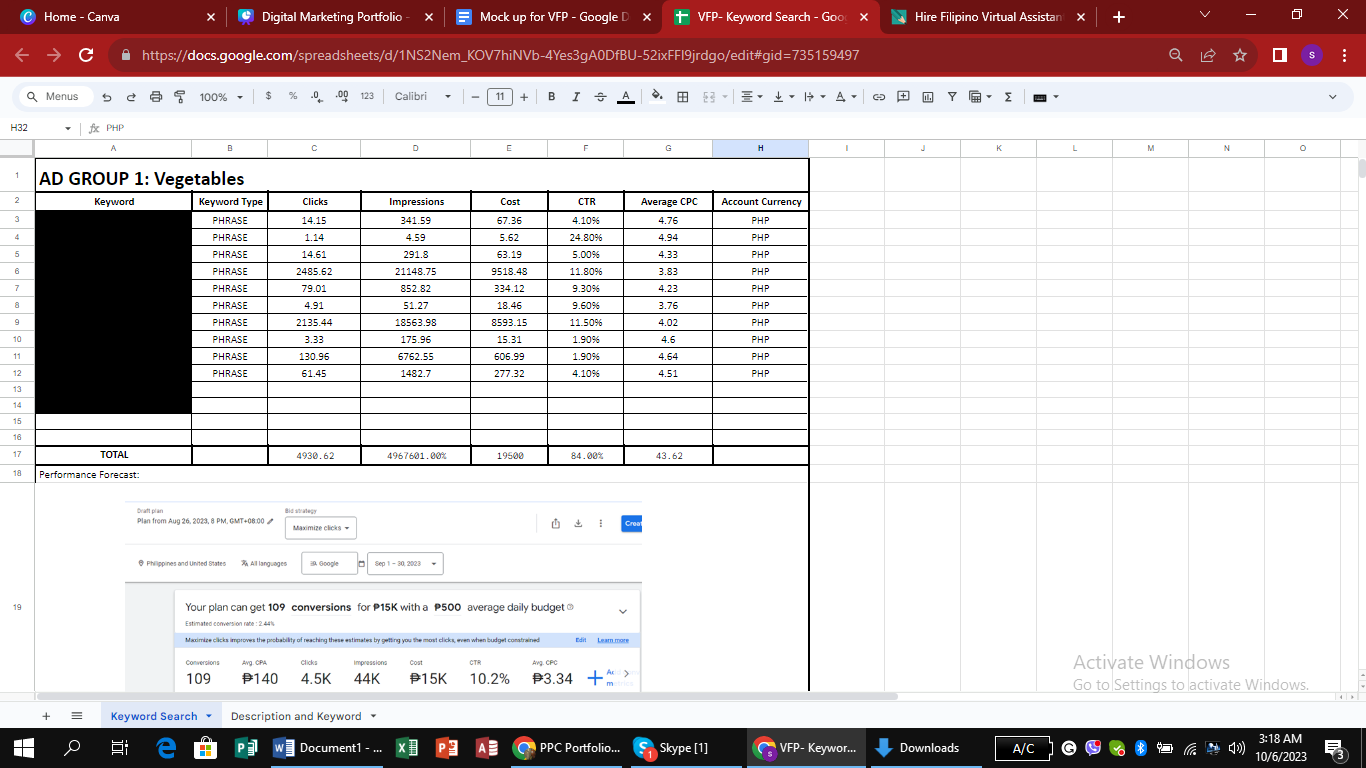Screen dimensions: 1366x768
Task: Insert a link using the toolbar icon
Action: (879, 97)
